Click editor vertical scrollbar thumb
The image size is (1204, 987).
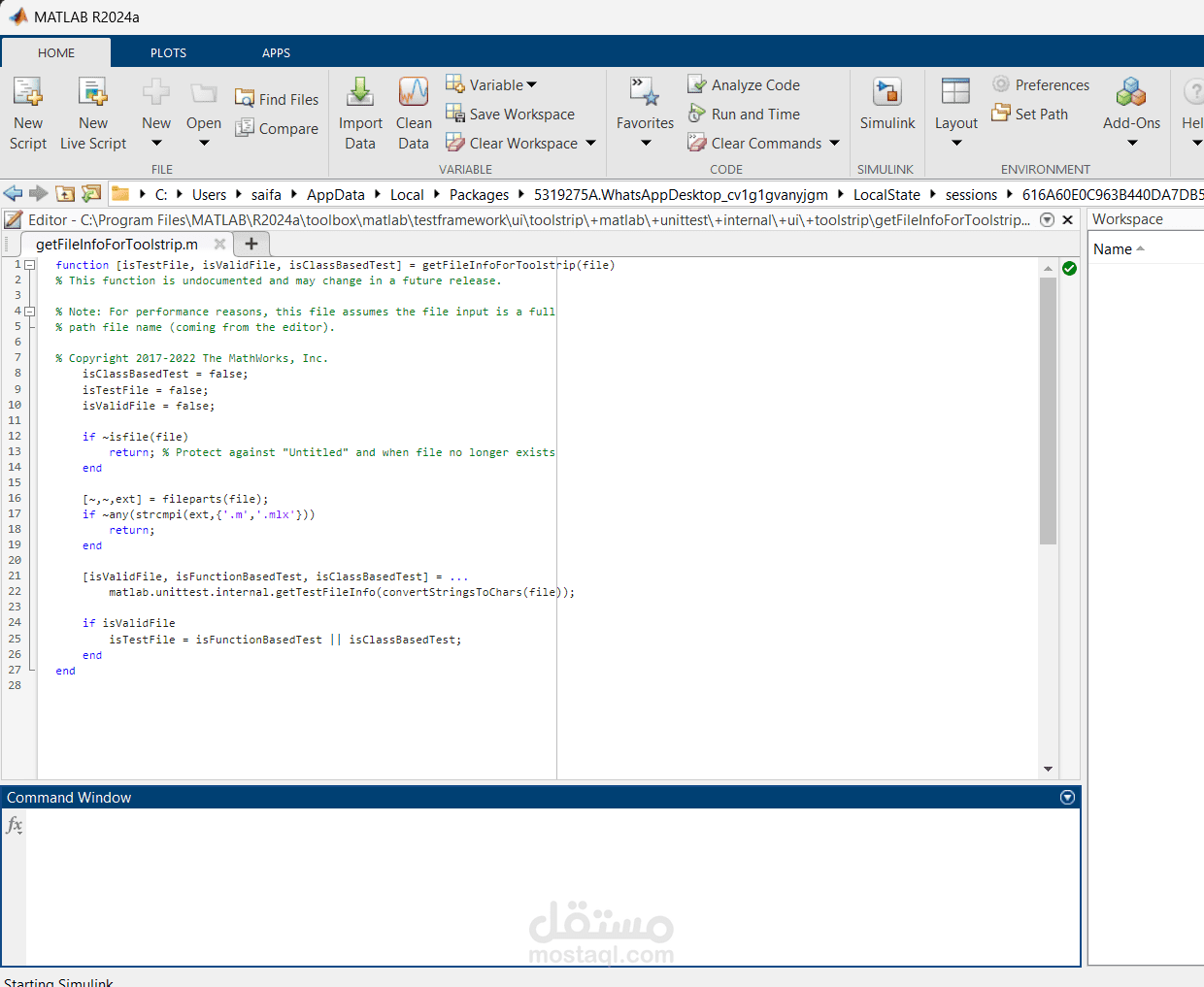(x=1048, y=411)
